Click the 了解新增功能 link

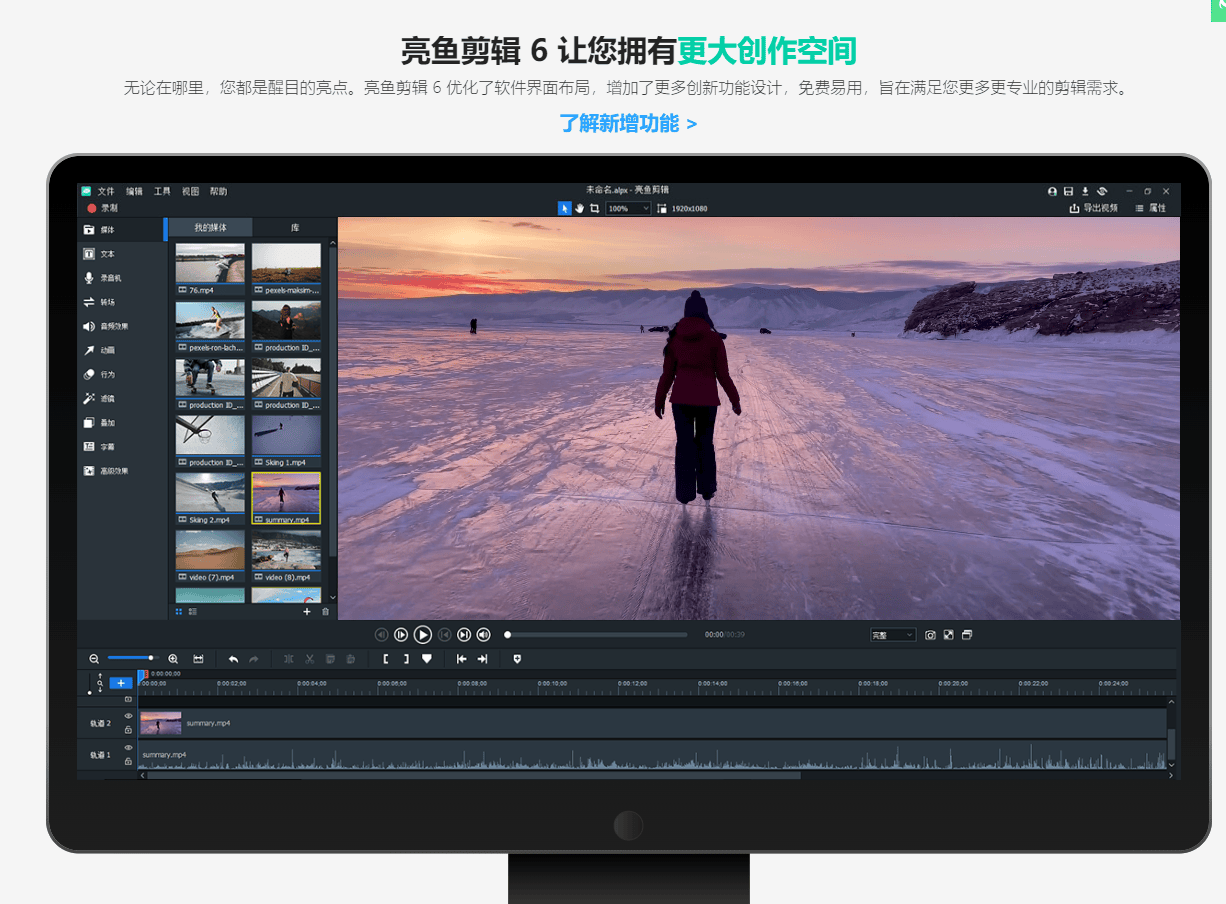point(628,124)
